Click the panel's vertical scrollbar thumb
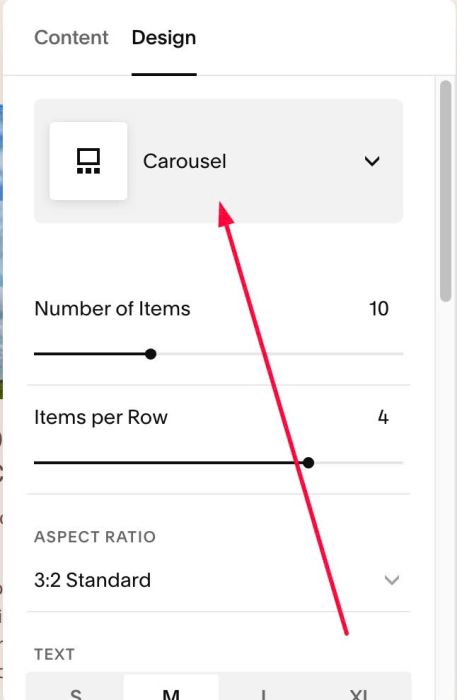 [x=445, y=191]
